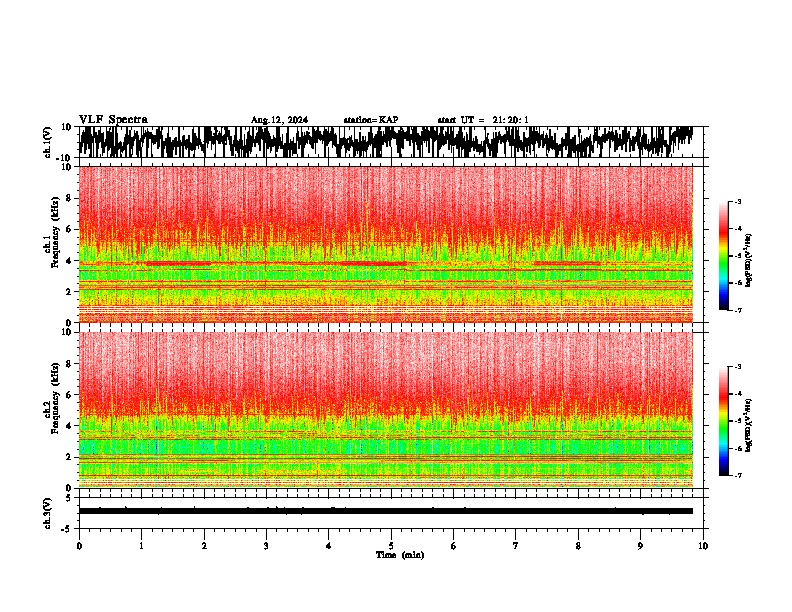
Task: Click the ch.1 voltage waveform trace
Action: [386, 142]
